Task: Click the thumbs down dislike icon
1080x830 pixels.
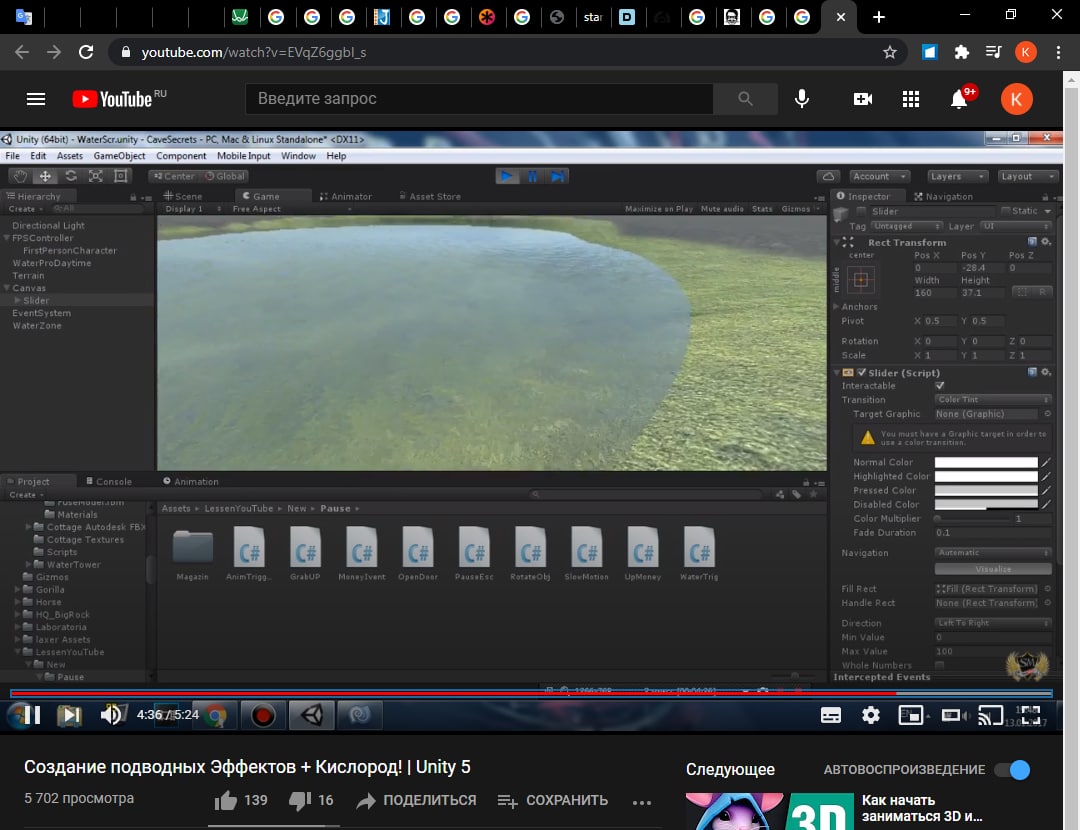Action: point(299,800)
